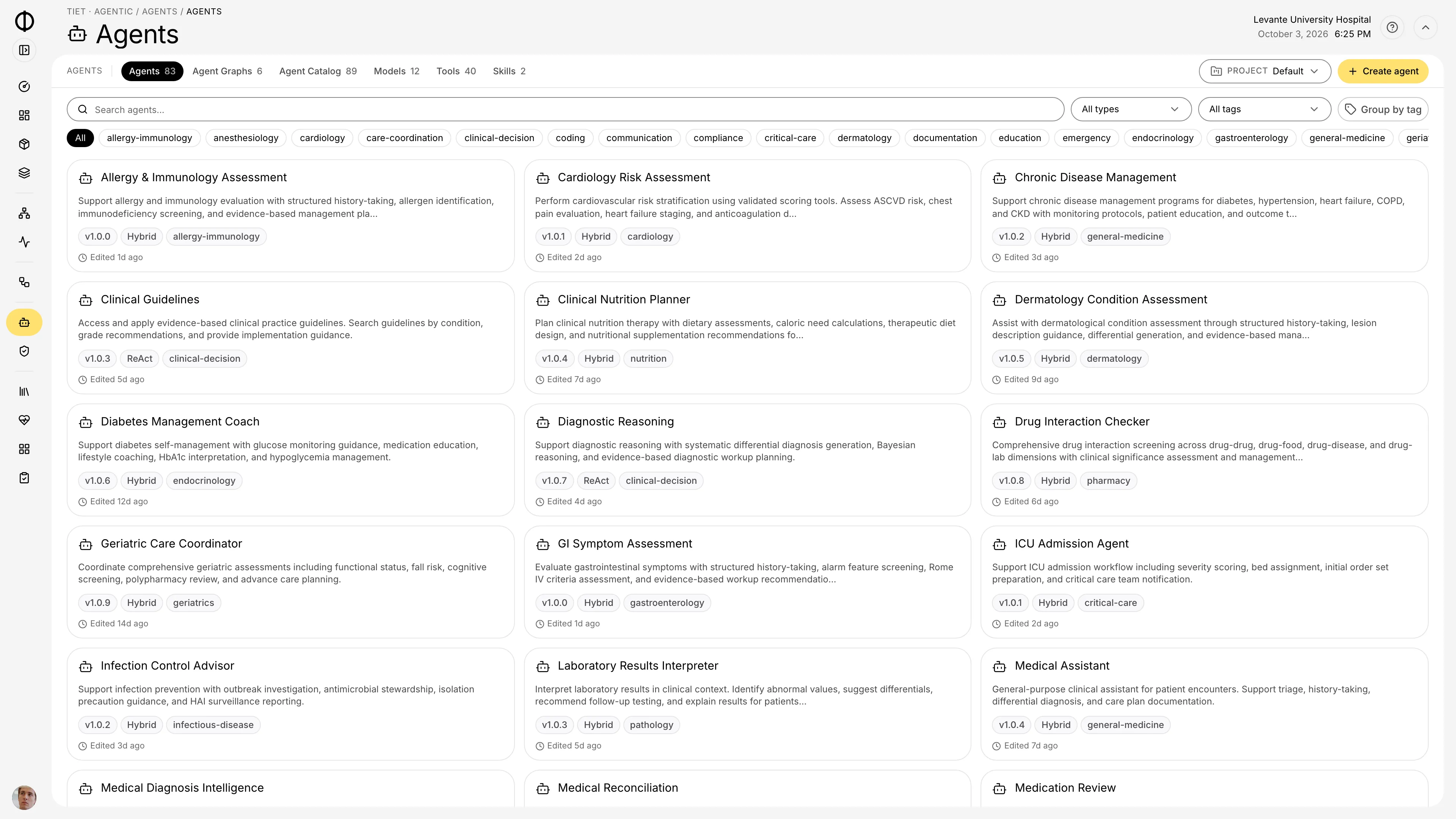Open the All types dropdown
This screenshot has height=819, width=1456.
[x=1131, y=110]
